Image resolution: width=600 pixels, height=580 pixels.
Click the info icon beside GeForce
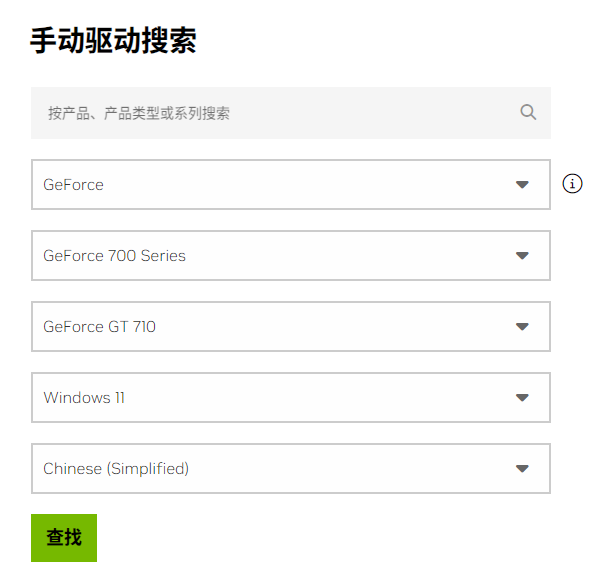[x=572, y=183]
